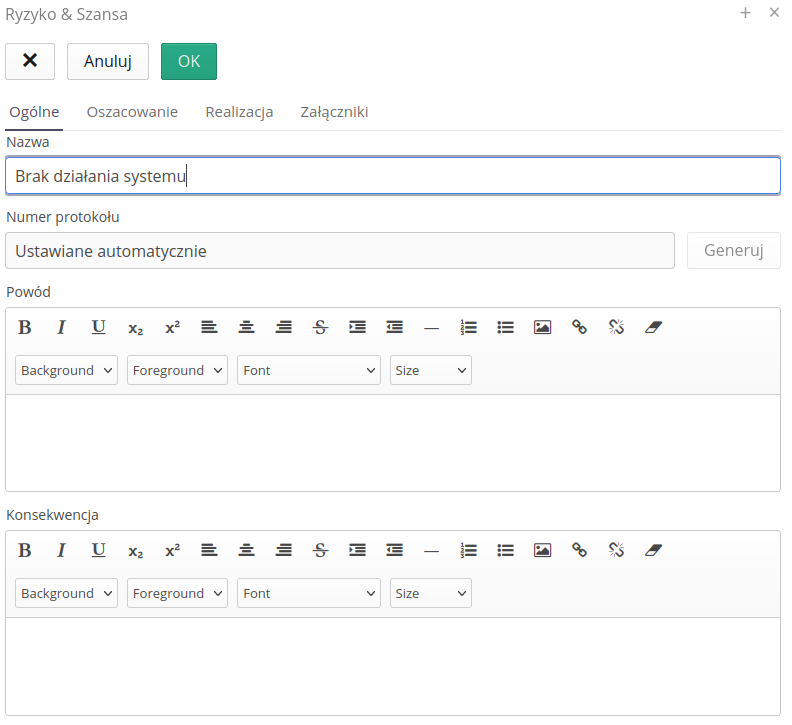Insert link in the Konsekwencja editor
The width and height of the screenshot is (792, 725).
click(579, 550)
